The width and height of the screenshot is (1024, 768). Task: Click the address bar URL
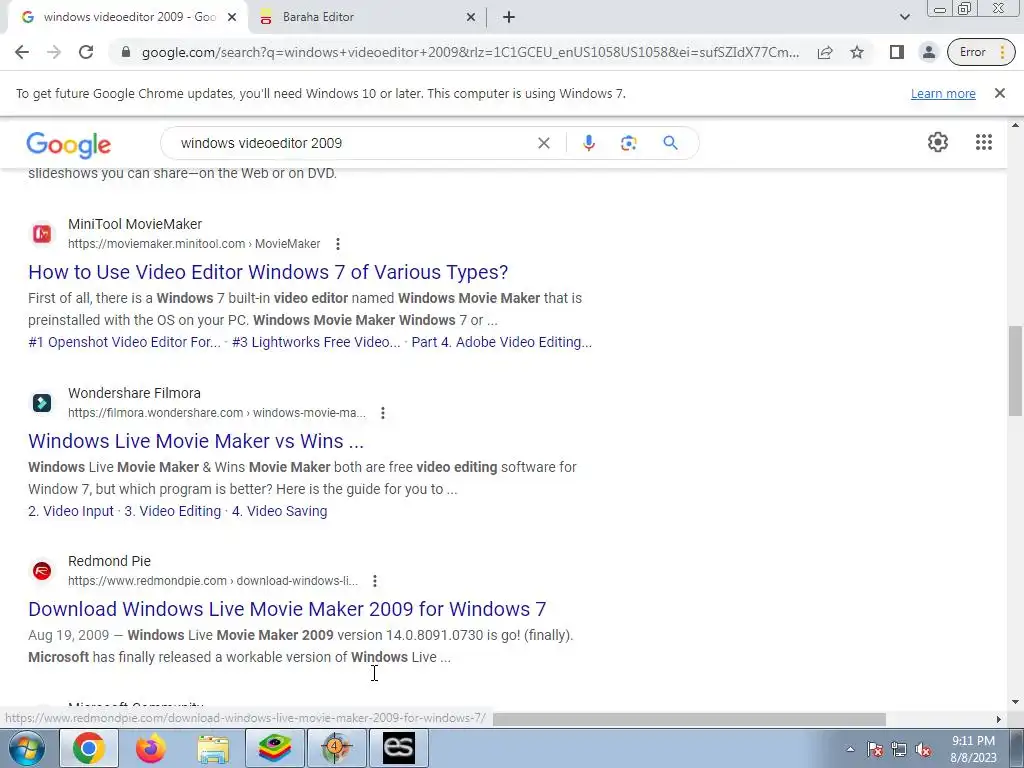(470, 52)
